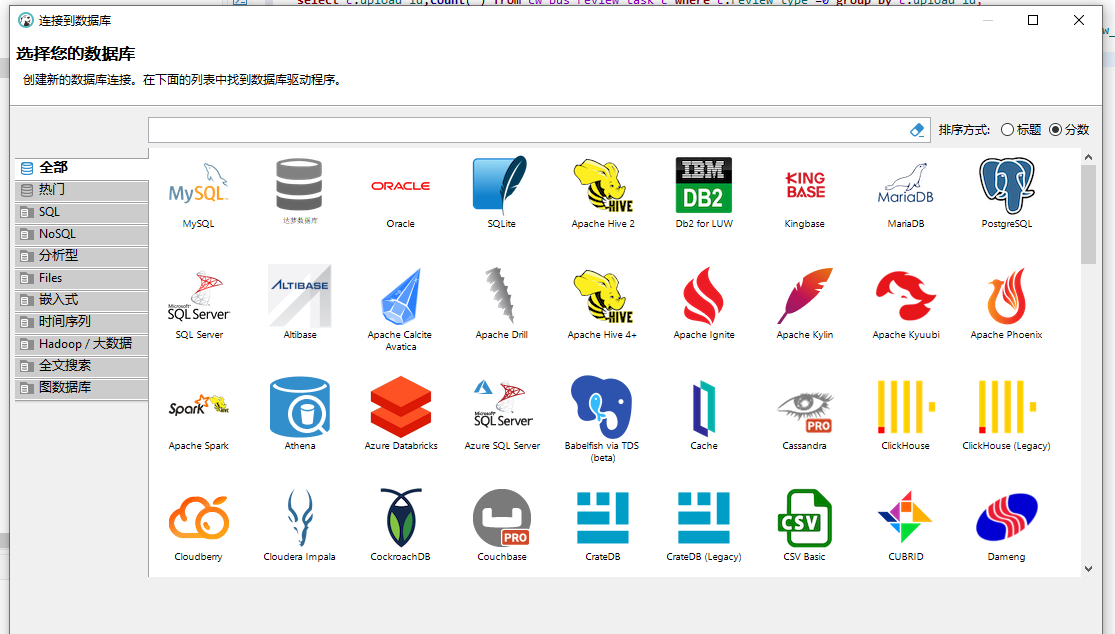The width and height of the screenshot is (1115, 634).
Task: Switch to 图数据库 category
Action: [82, 388]
